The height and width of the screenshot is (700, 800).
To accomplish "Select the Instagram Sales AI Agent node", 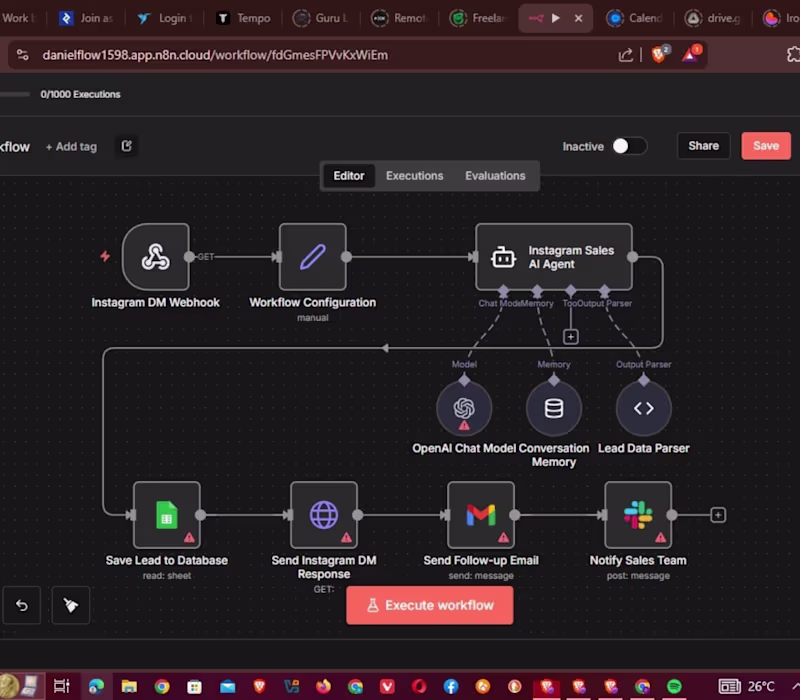I will click(554, 257).
